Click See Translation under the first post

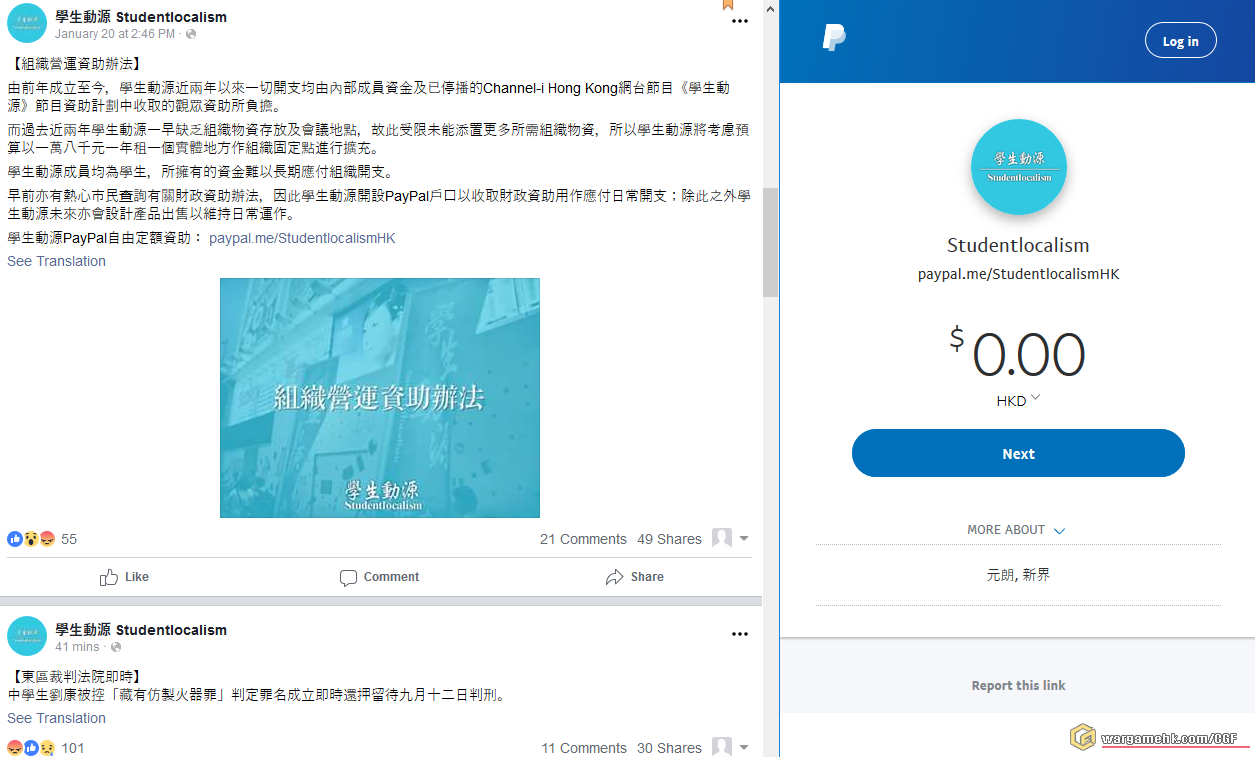pos(56,261)
